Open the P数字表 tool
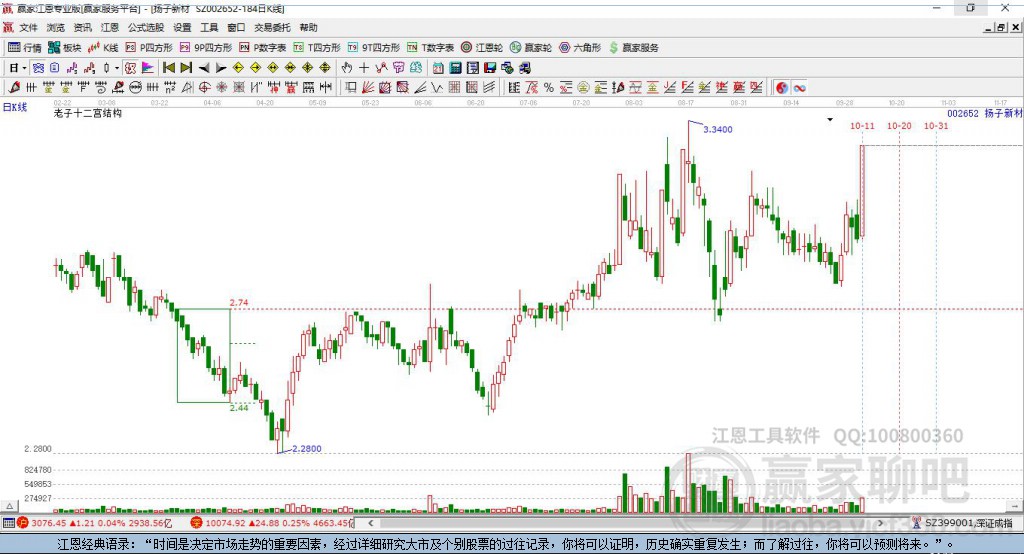The height and width of the screenshot is (554, 1024). (x=263, y=48)
